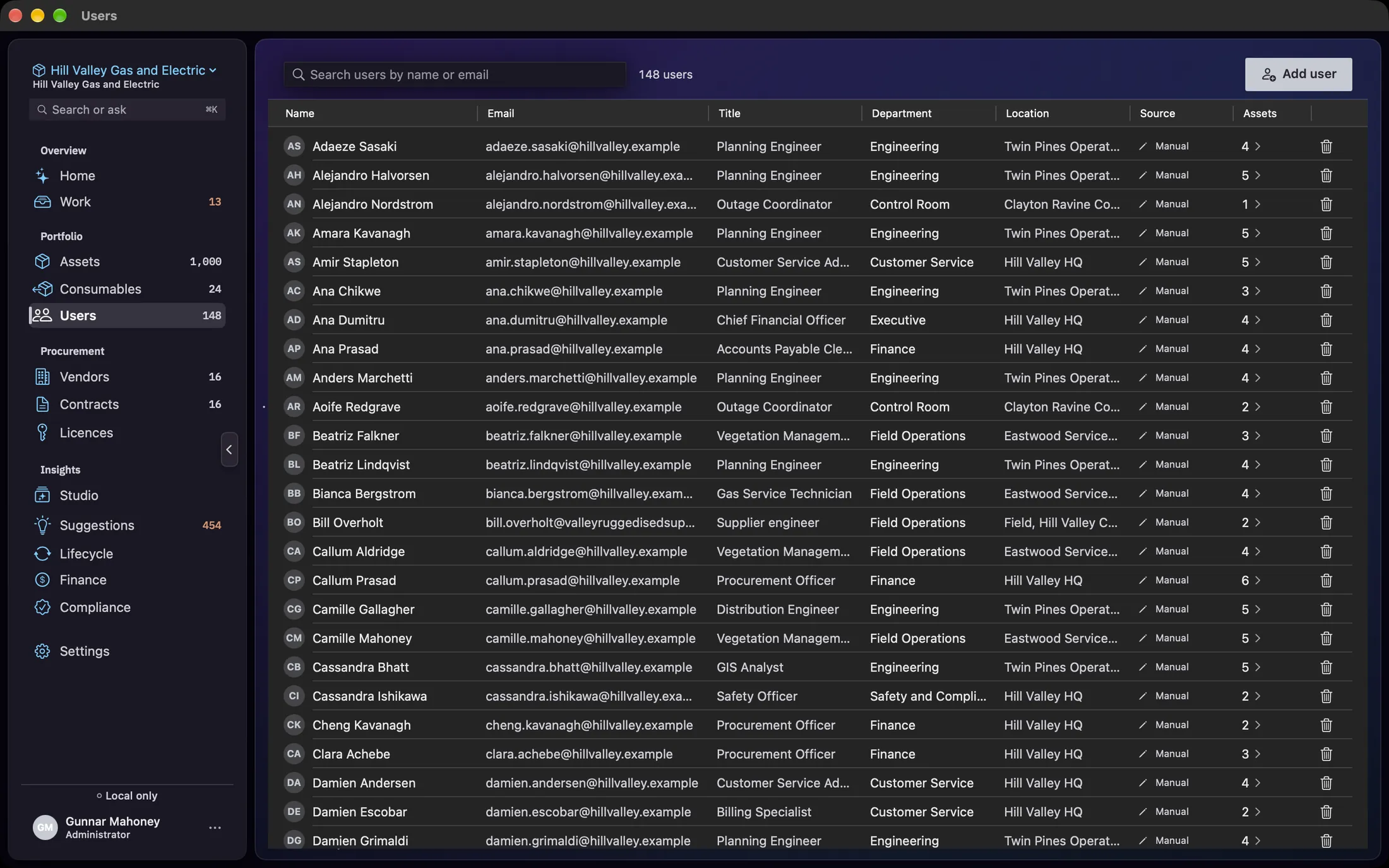Click the Search or ask sidebar field
Screen dimensions: 1389x868
point(127,110)
